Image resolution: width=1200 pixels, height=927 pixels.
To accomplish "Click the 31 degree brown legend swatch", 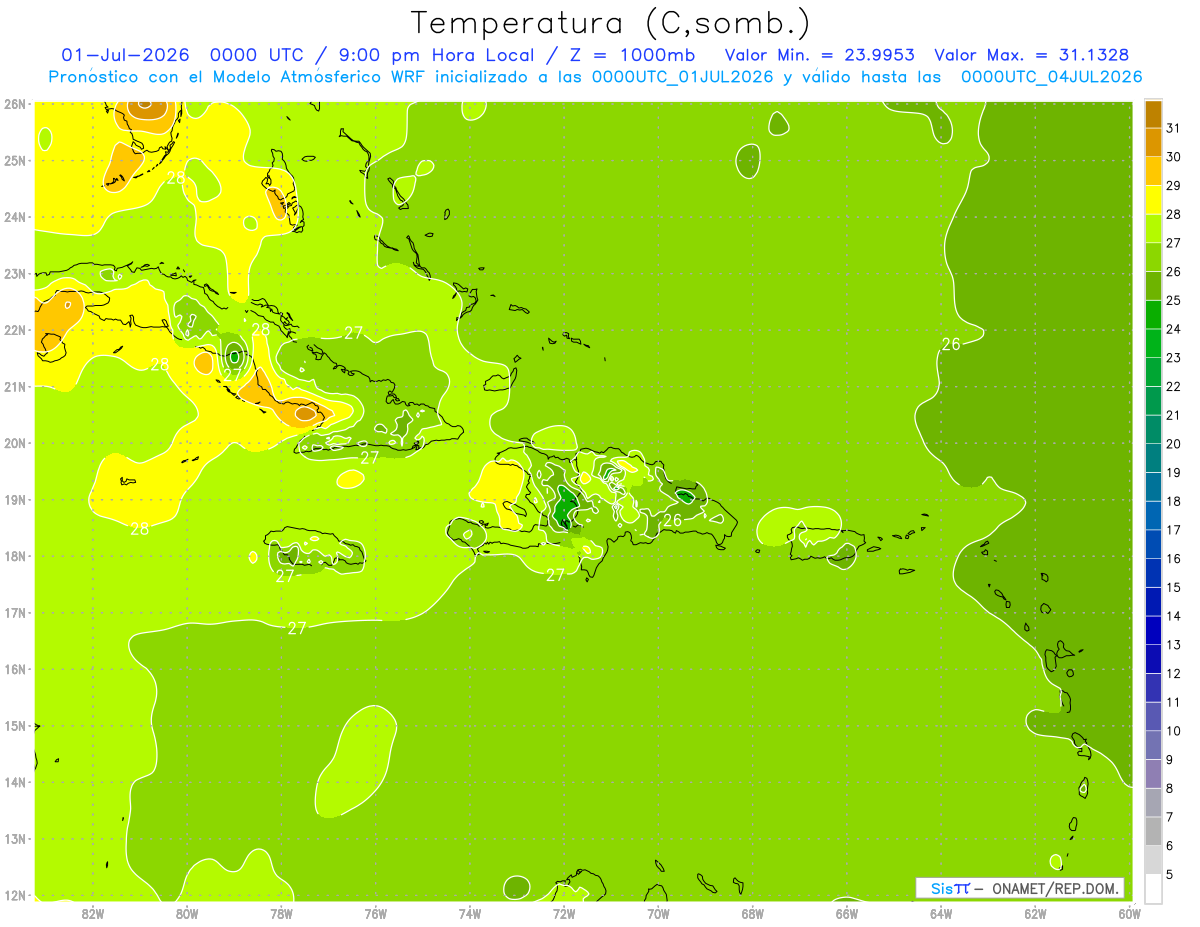I will 1153,115.
